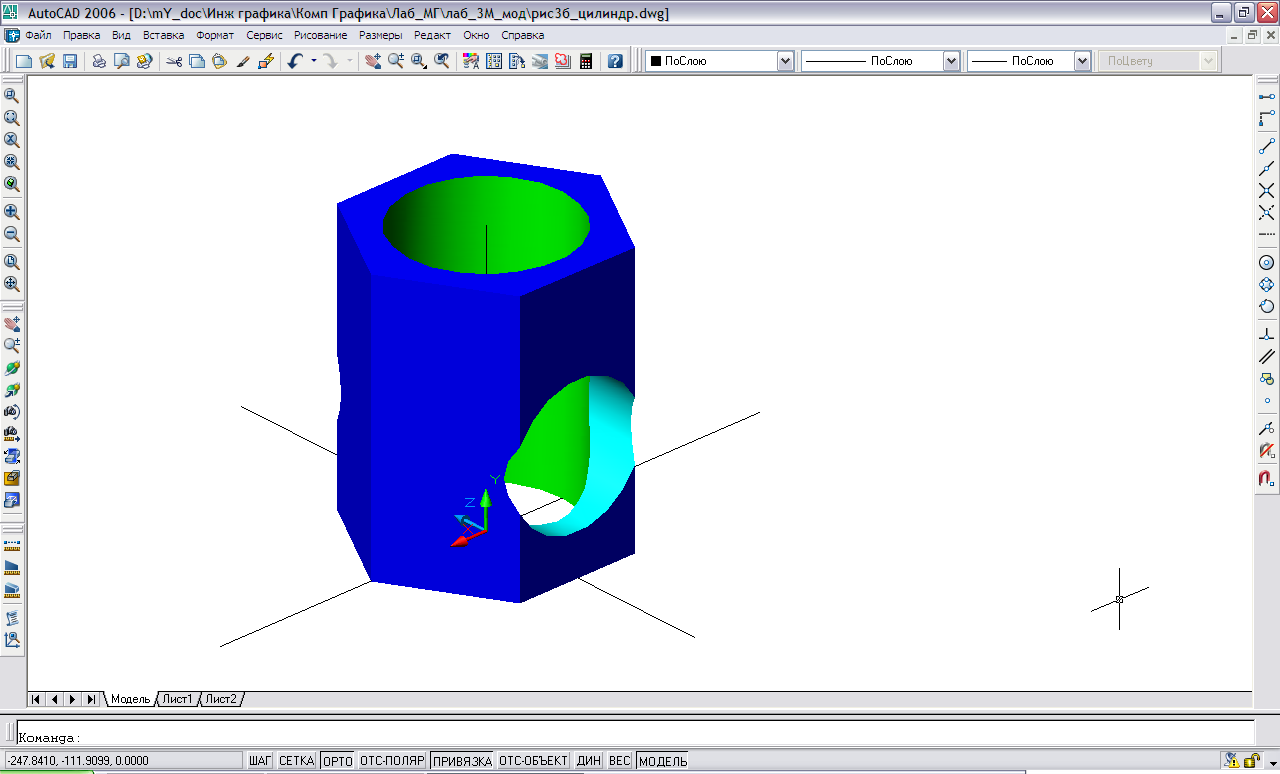
Task: Select the Snap to Parallel icon
Action: pos(1266,356)
